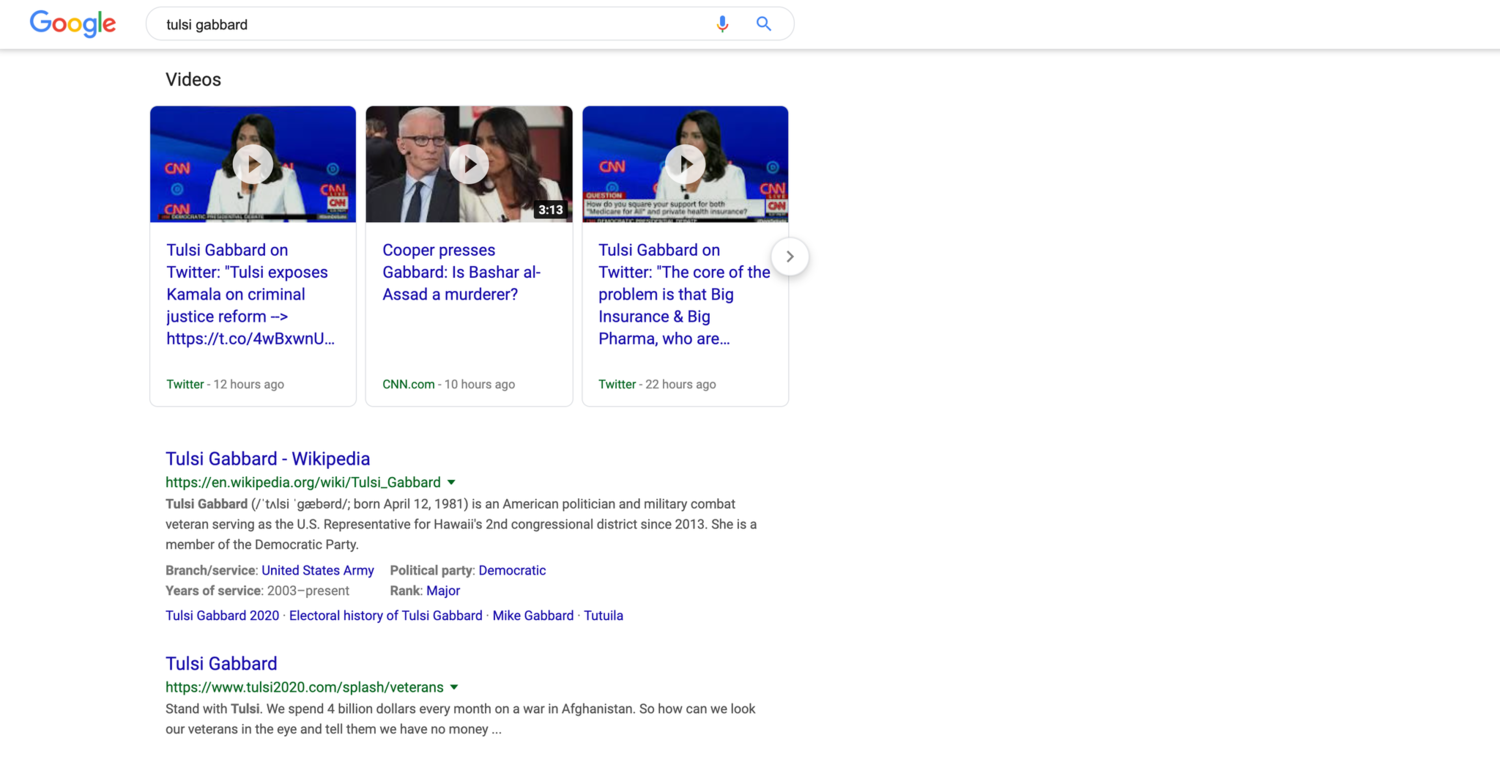
Task: Open the tulsi2020.com veterans result
Action: pos(221,663)
